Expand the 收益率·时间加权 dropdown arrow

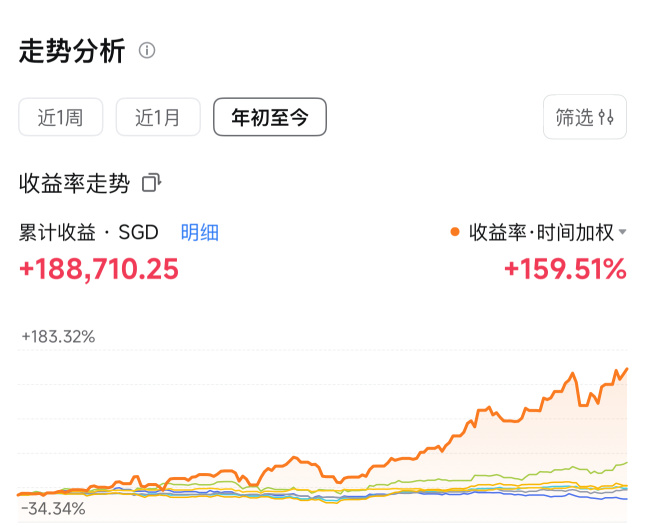[x=622, y=232]
